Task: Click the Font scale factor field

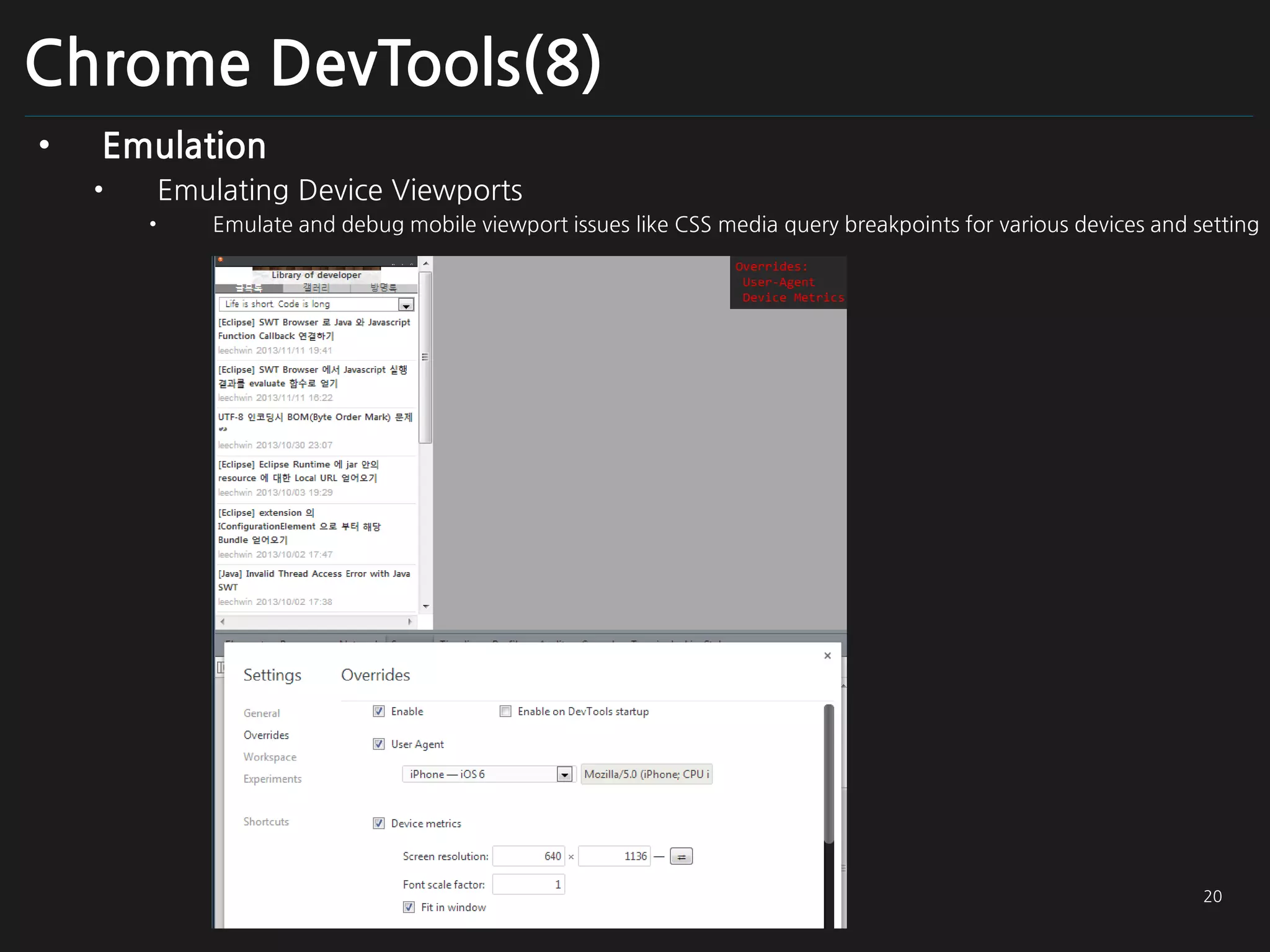Action: pos(528,884)
